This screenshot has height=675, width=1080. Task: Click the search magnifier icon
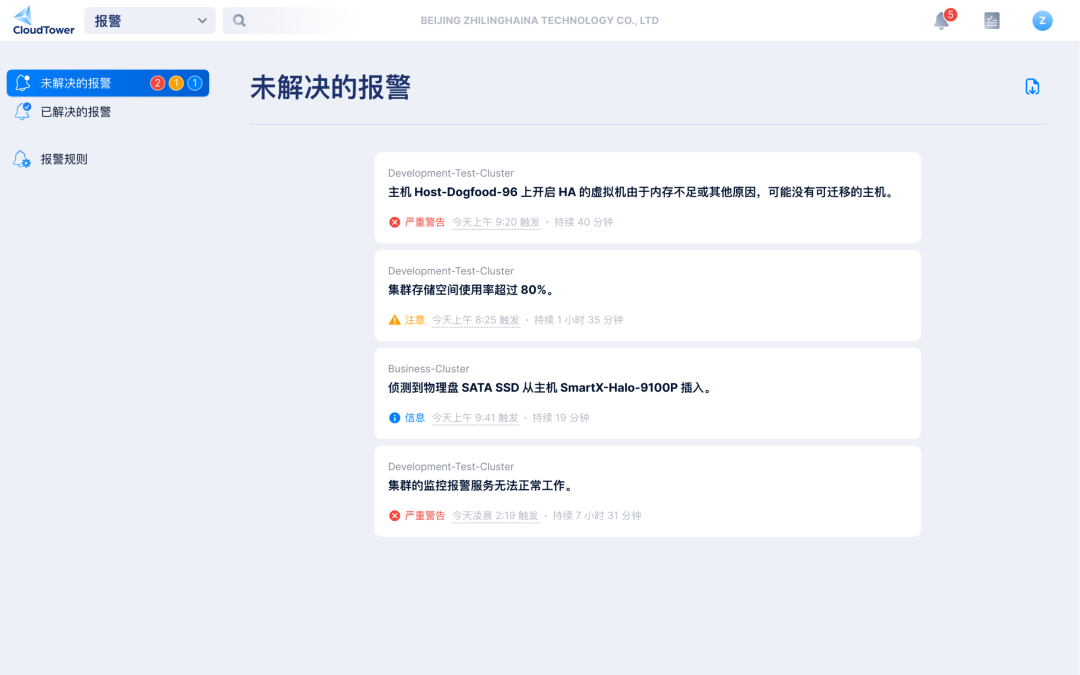pyautogui.click(x=239, y=21)
